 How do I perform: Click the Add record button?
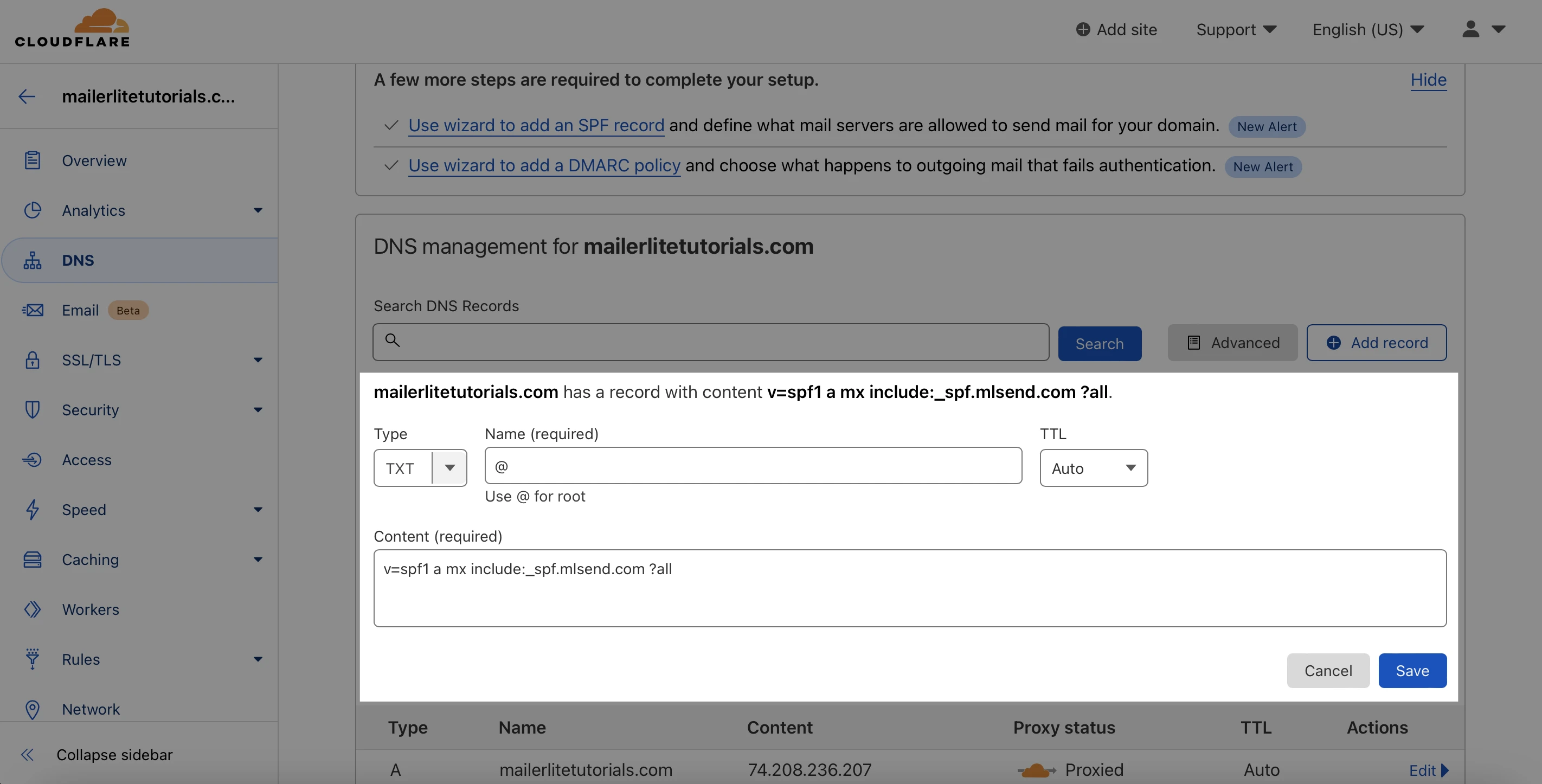pos(1376,342)
